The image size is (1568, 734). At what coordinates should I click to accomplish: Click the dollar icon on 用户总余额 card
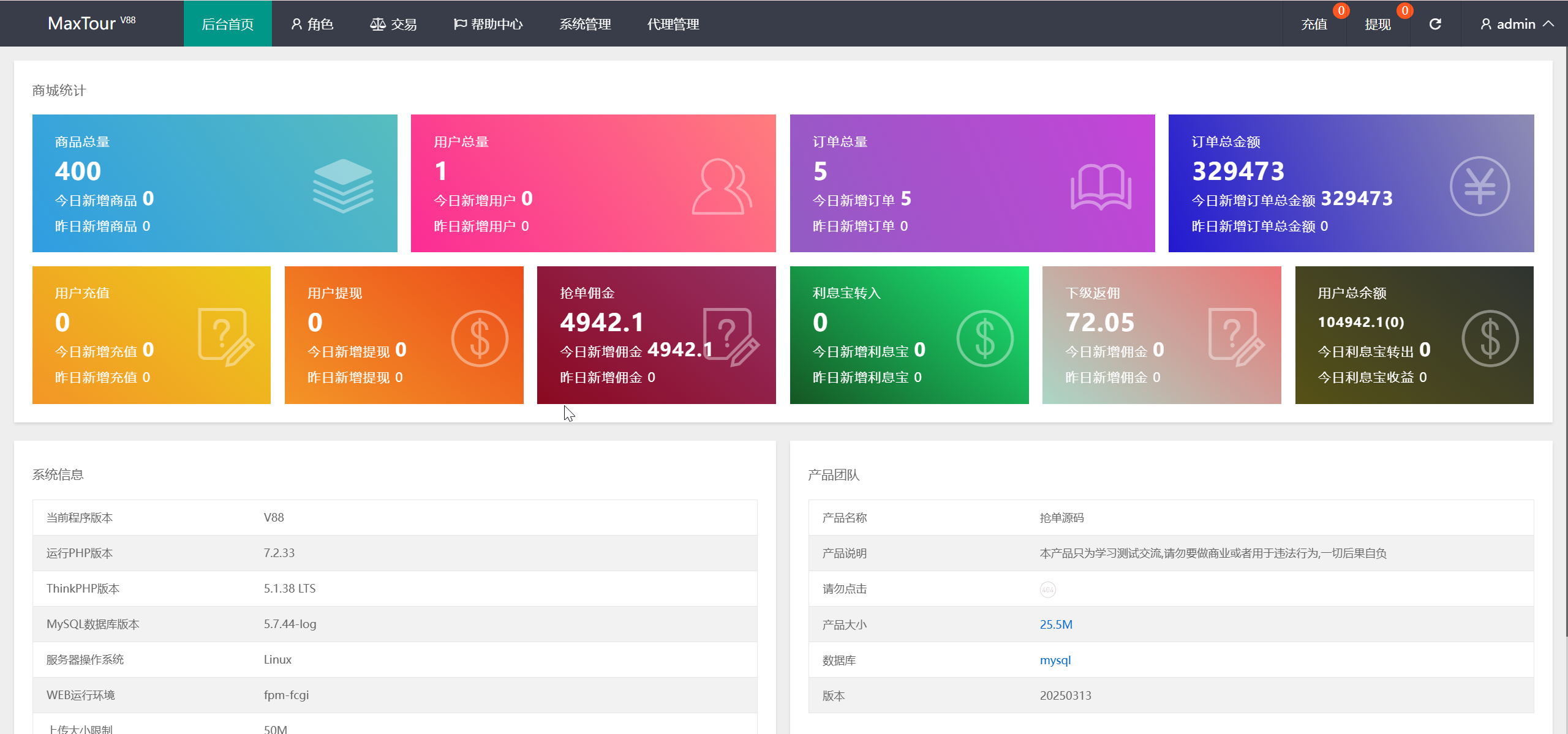[x=1490, y=338]
